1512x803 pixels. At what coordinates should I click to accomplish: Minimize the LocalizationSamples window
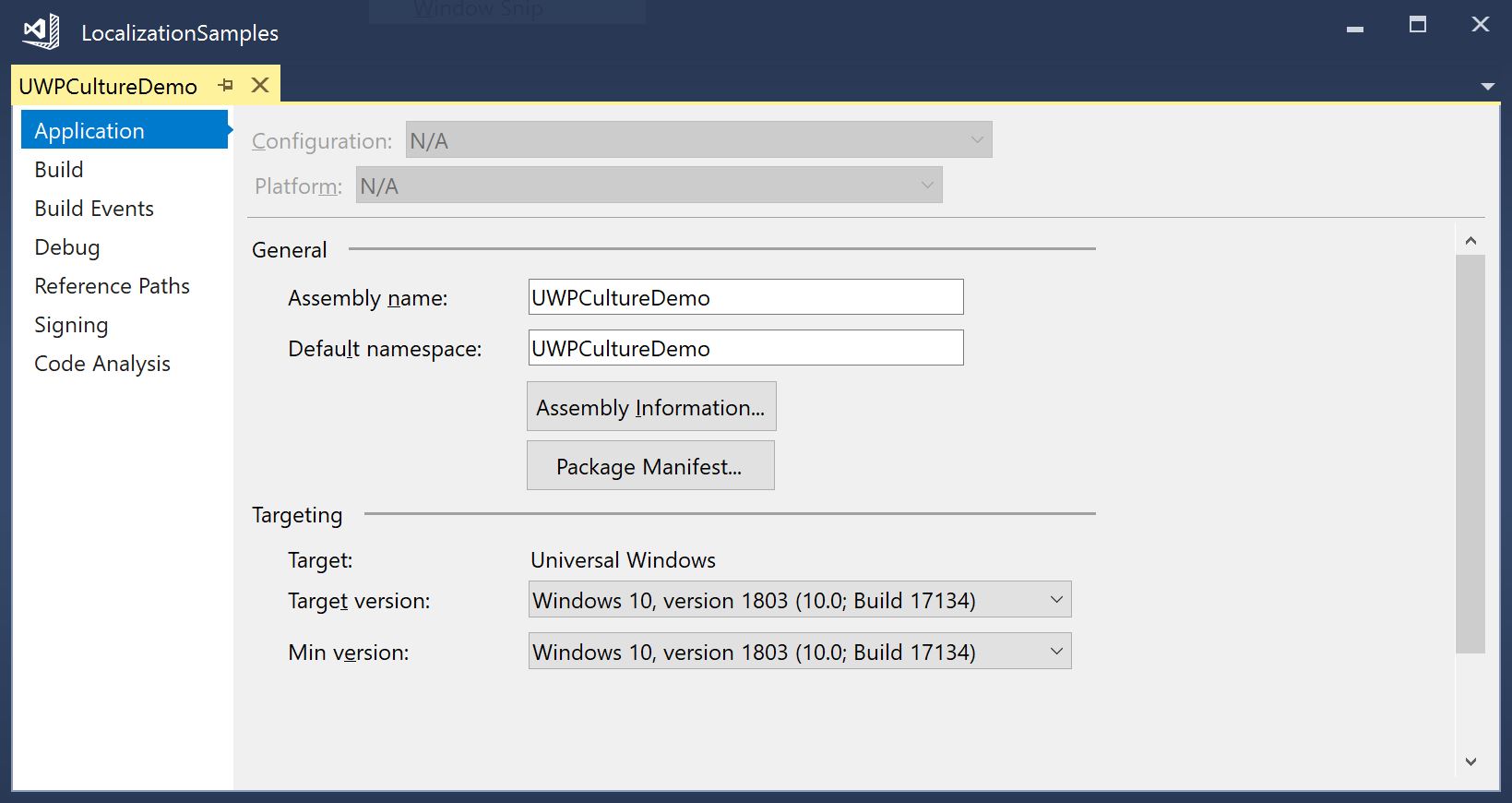click(x=1355, y=28)
